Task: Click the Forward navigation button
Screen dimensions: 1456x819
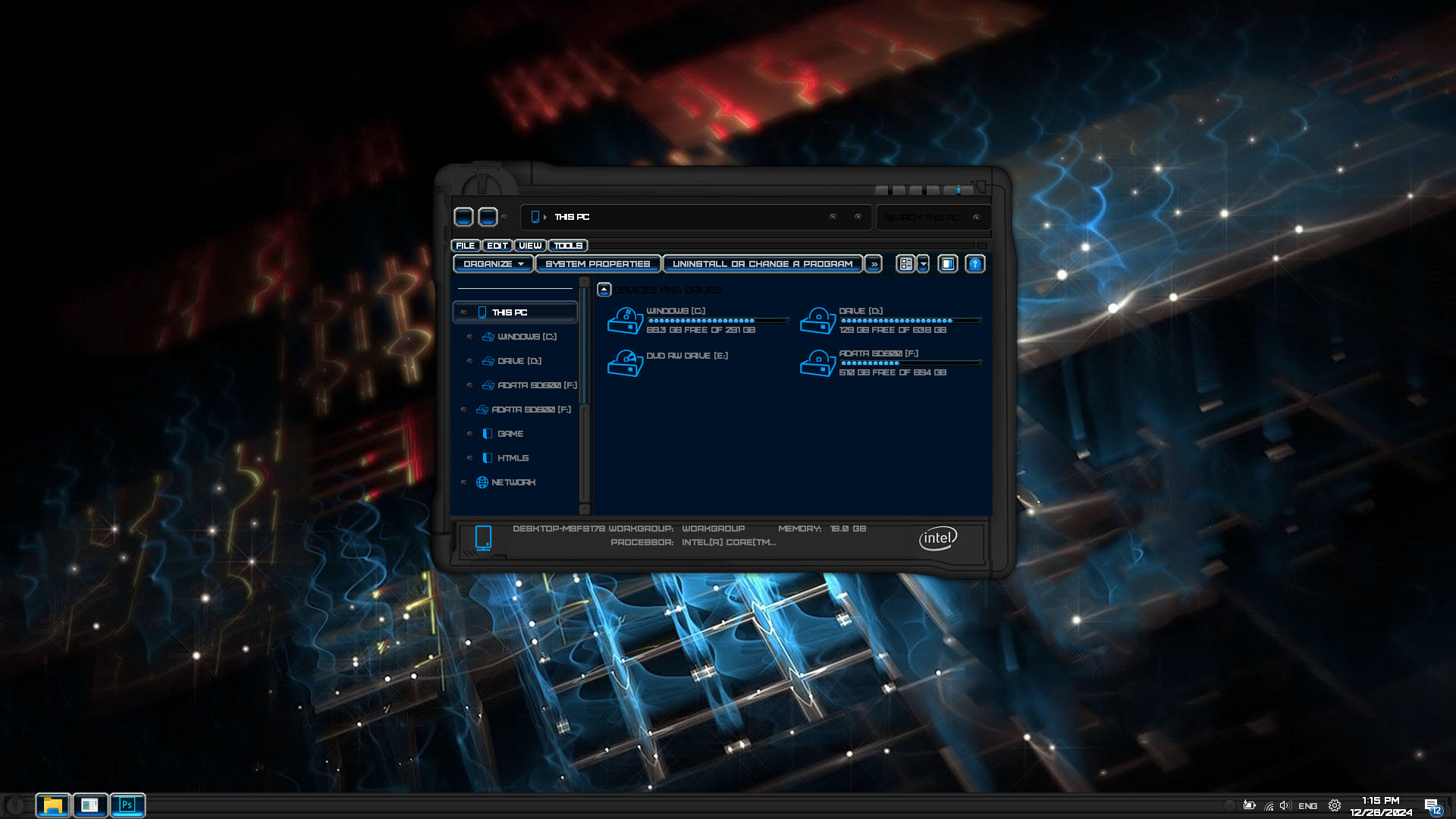Action: (x=488, y=217)
